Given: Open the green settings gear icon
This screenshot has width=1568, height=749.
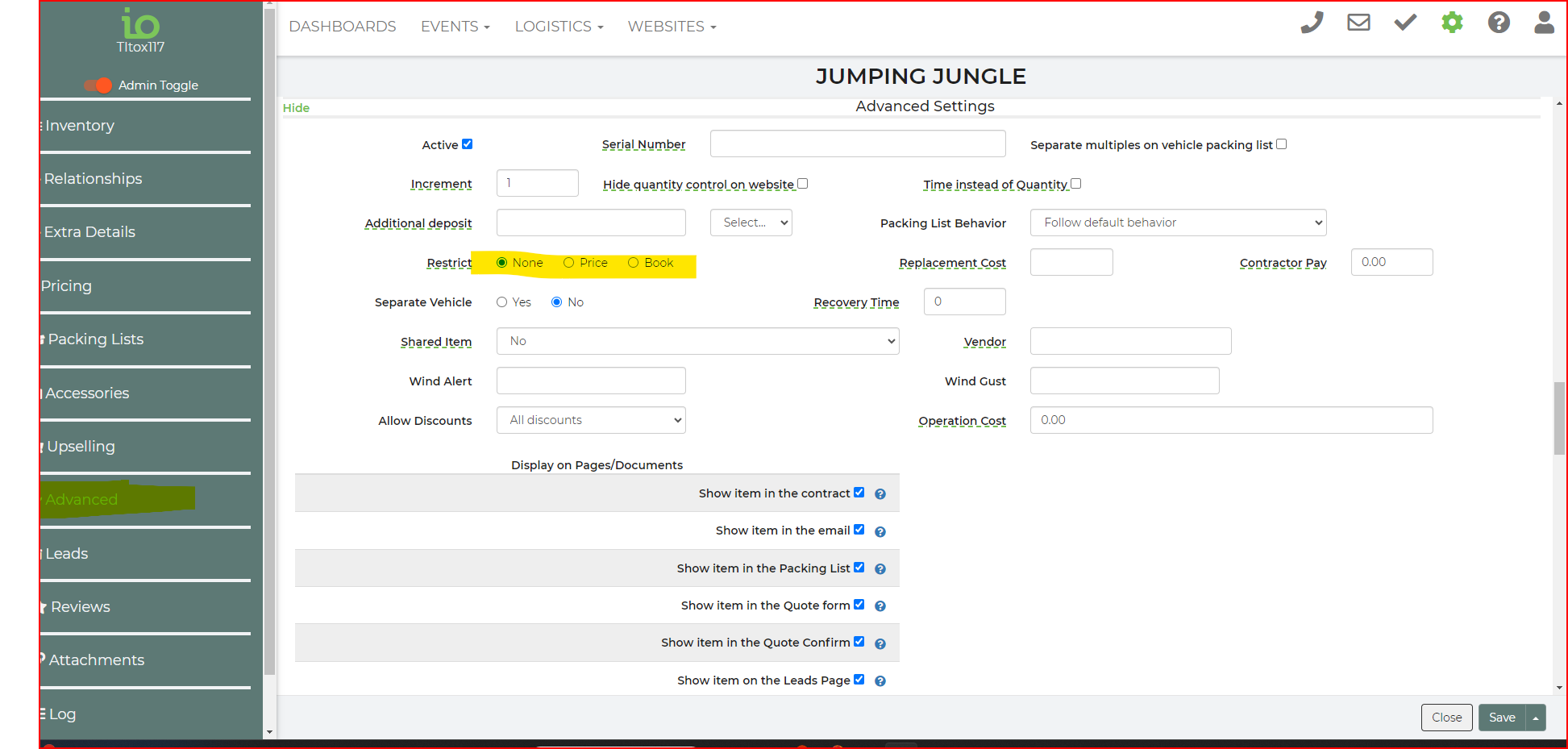Looking at the screenshot, I should click(x=1452, y=23).
